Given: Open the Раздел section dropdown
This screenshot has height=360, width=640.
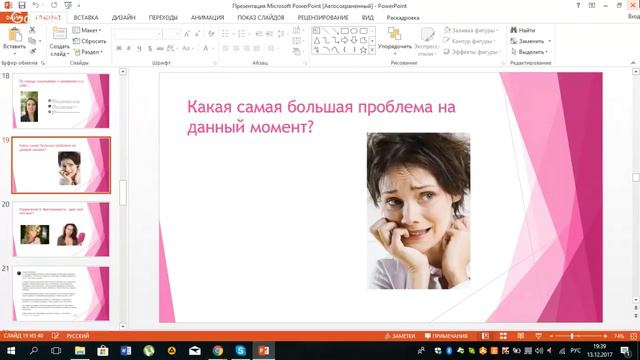Looking at the screenshot, I should tap(88, 52).
